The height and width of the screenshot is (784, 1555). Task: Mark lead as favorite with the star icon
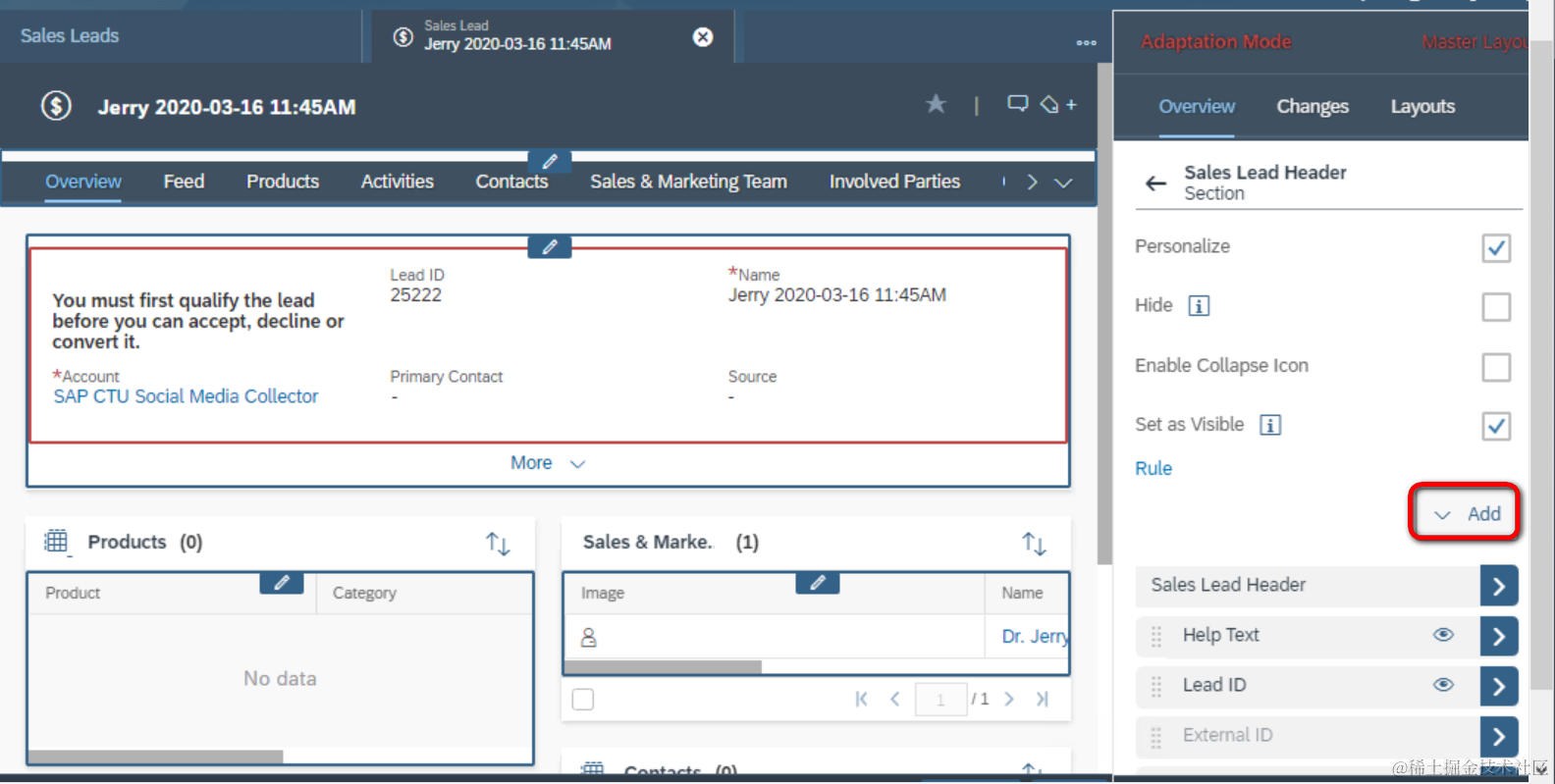pos(936,104)
